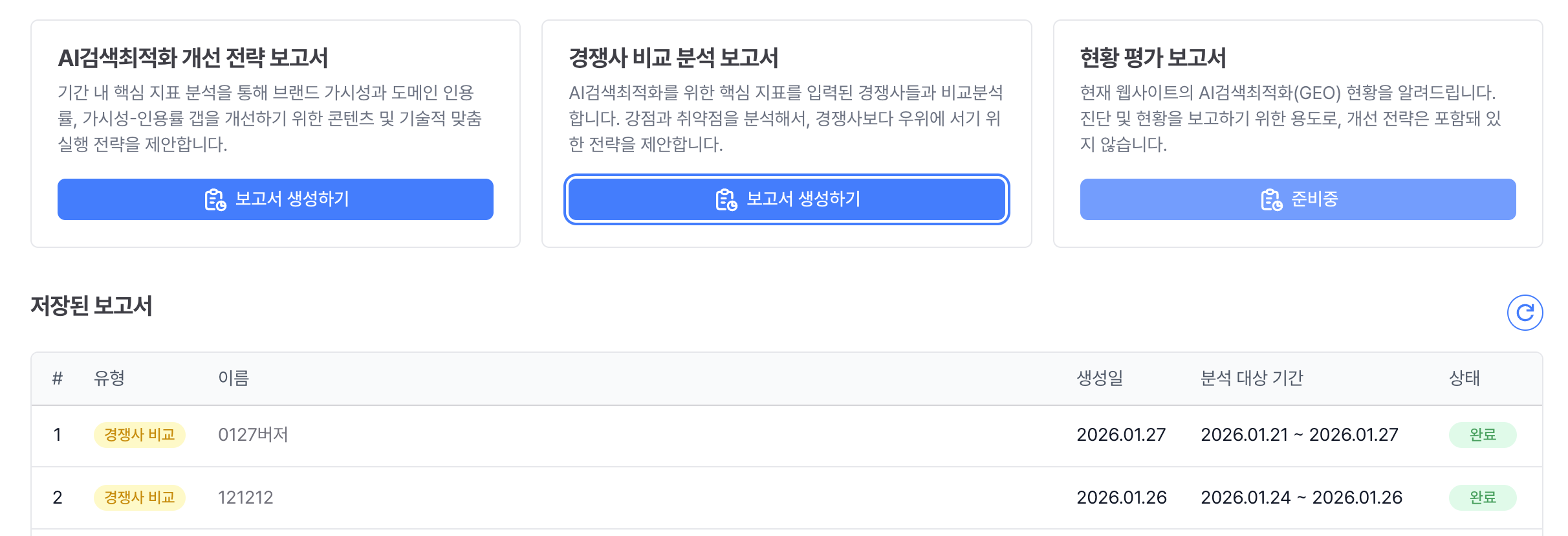Click clipboard icon in 경쟁사 비교 분석 button

point(726,200)
